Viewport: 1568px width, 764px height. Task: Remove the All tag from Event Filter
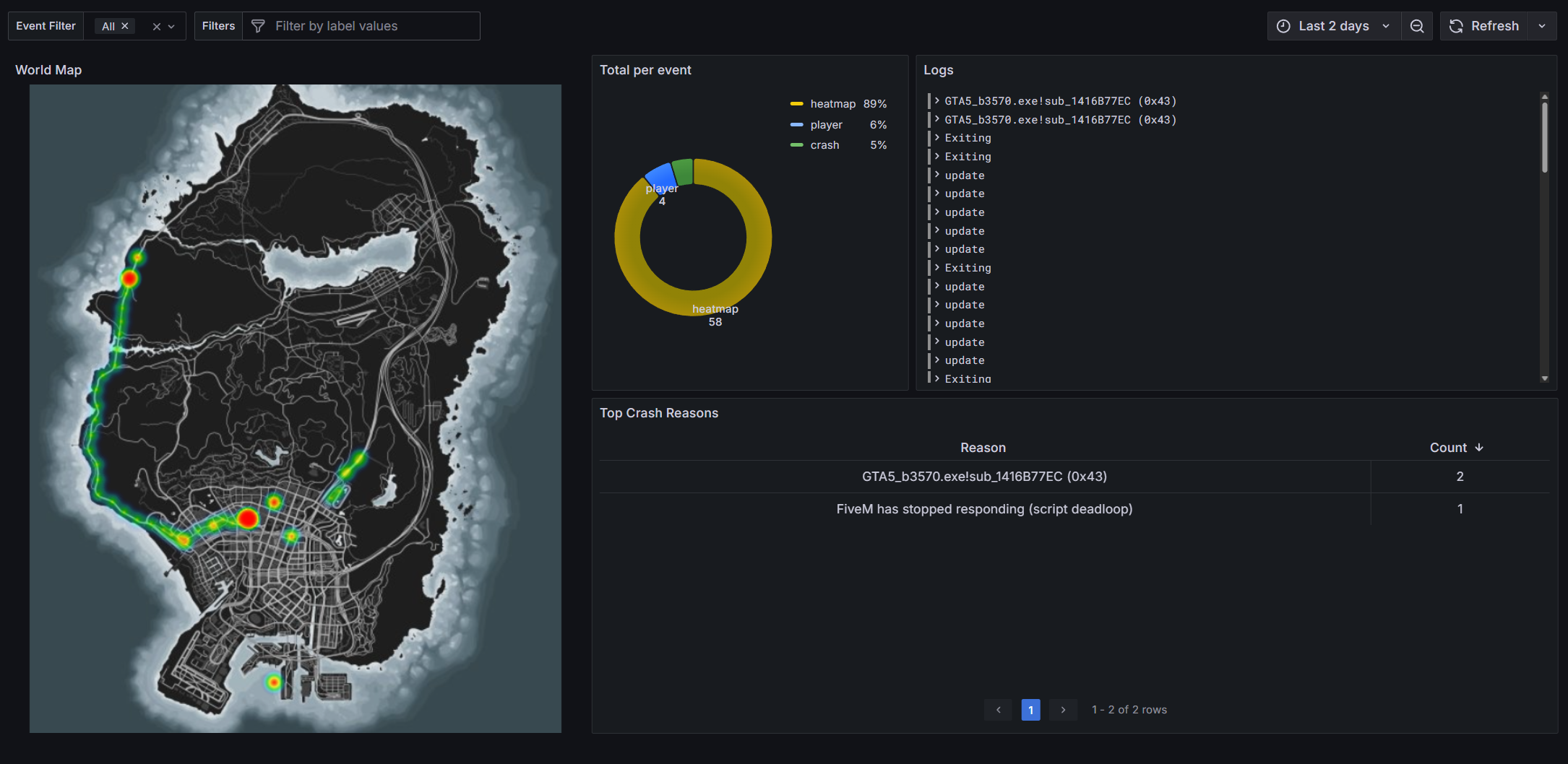pos(124,26)
